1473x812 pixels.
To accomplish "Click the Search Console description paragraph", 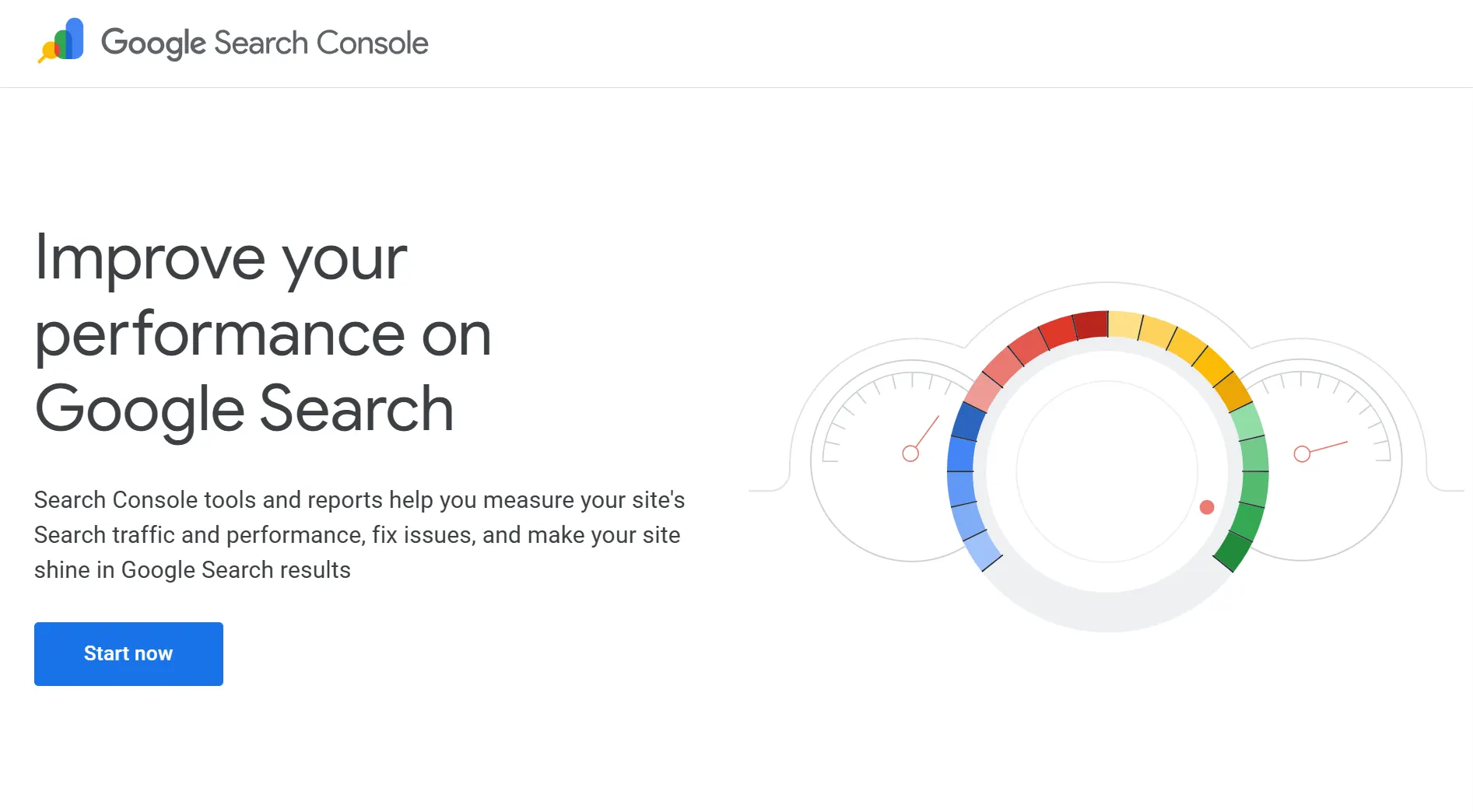I will tap(359, 534).
